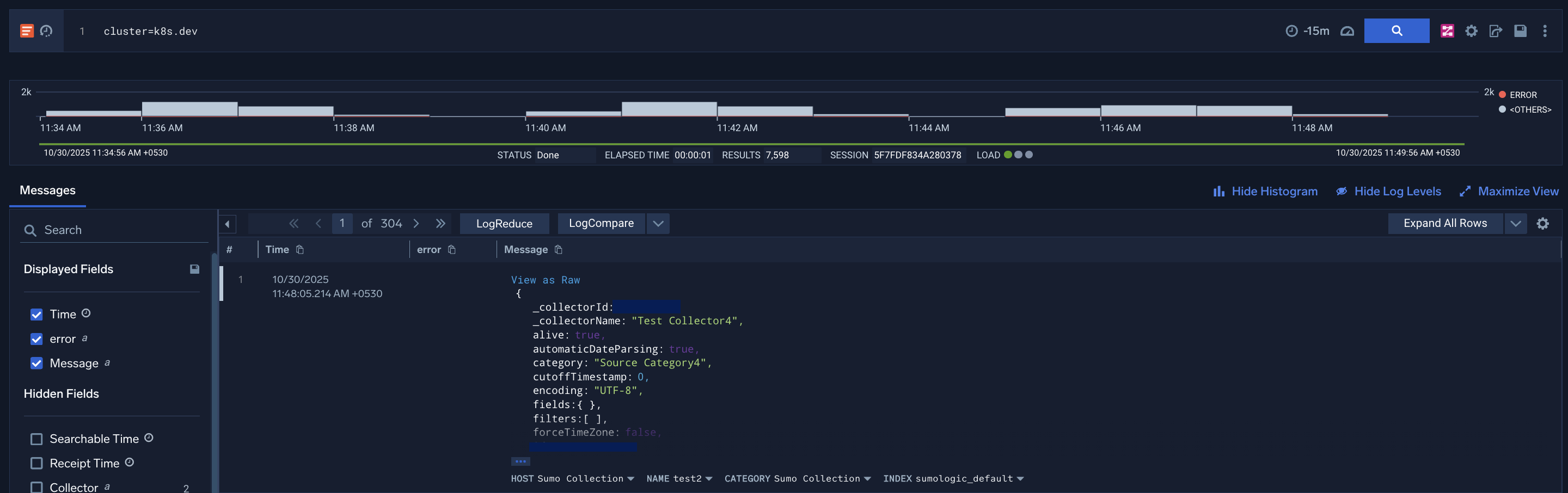
Task: Click the share/export search icon
Action: (1496, 31)
